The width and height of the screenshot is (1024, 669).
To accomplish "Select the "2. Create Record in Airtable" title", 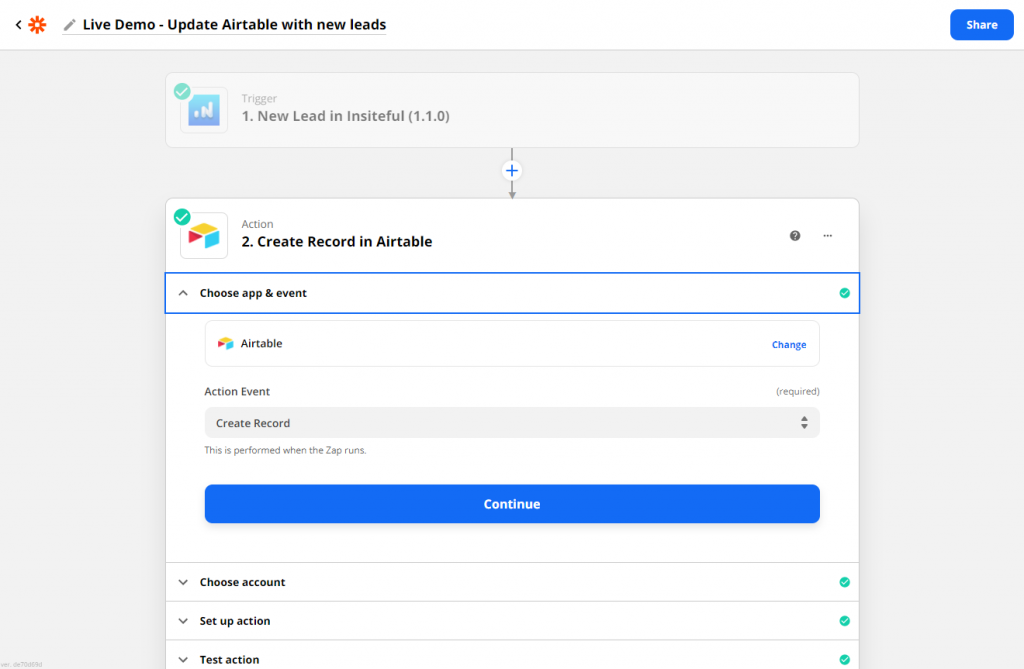I will point(336,242).
